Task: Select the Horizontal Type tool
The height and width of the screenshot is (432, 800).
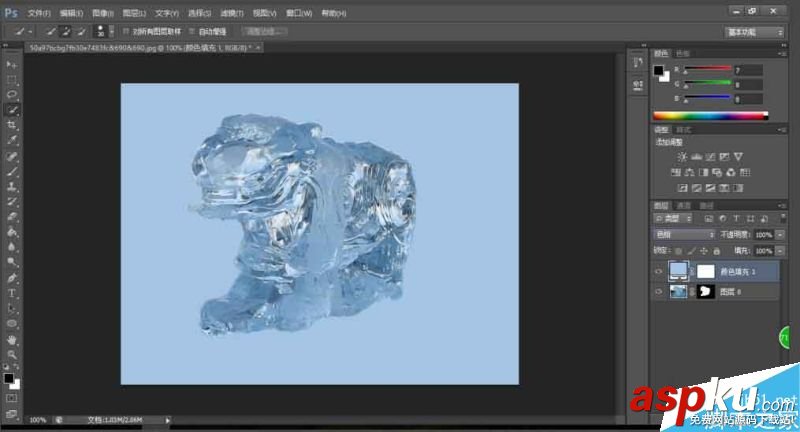Action: (x=12, y=293)
